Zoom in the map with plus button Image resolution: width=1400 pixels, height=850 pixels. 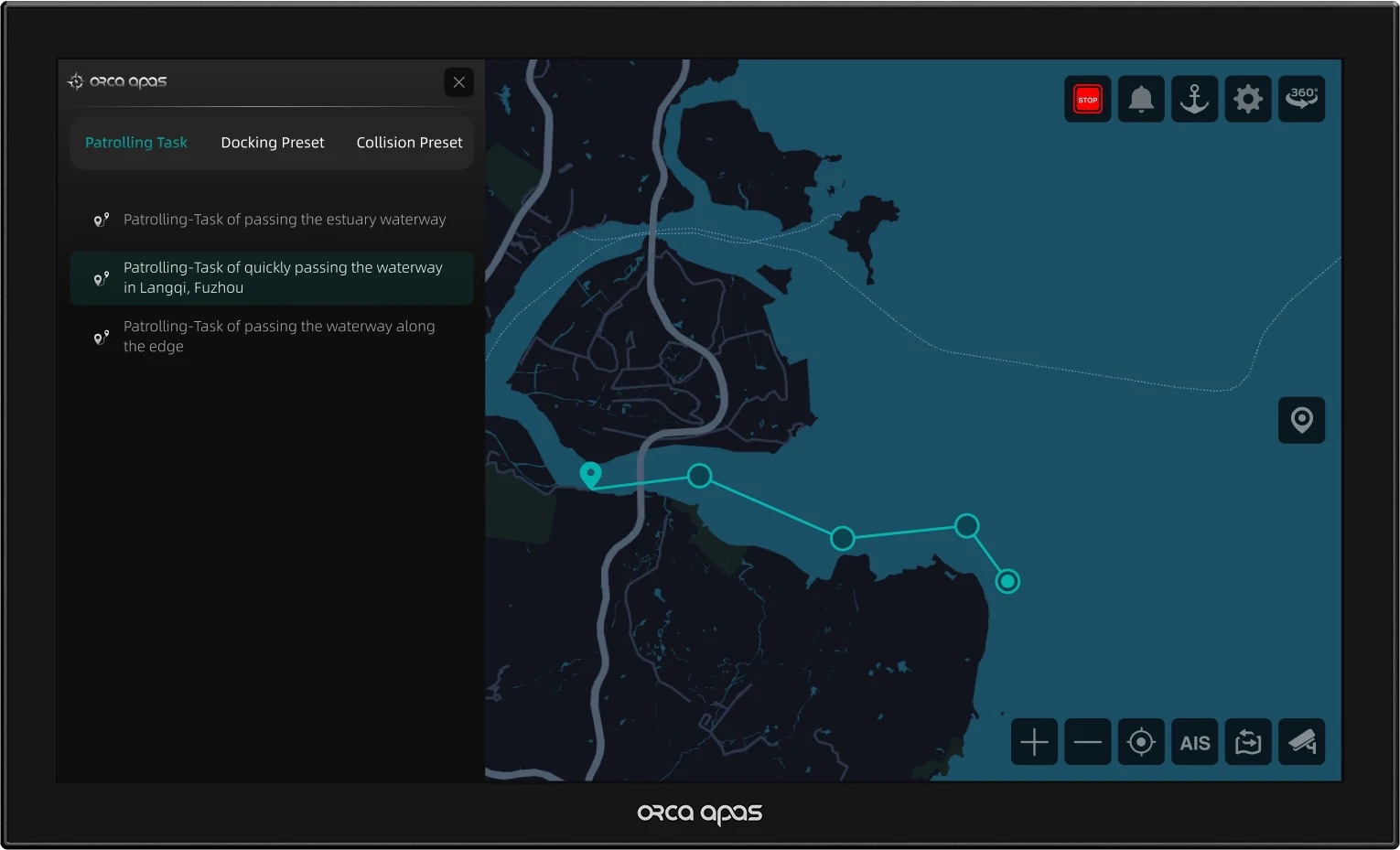point(1034,742)
